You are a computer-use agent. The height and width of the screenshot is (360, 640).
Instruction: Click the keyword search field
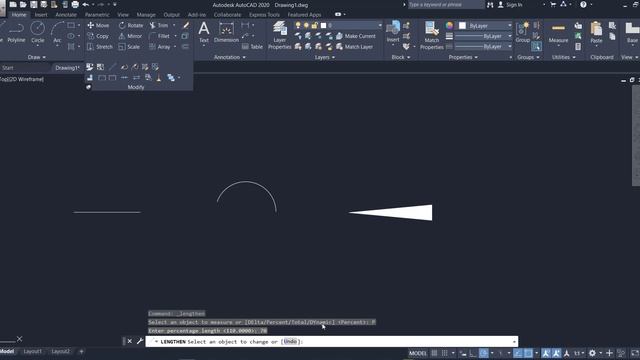tap(446, 5)
